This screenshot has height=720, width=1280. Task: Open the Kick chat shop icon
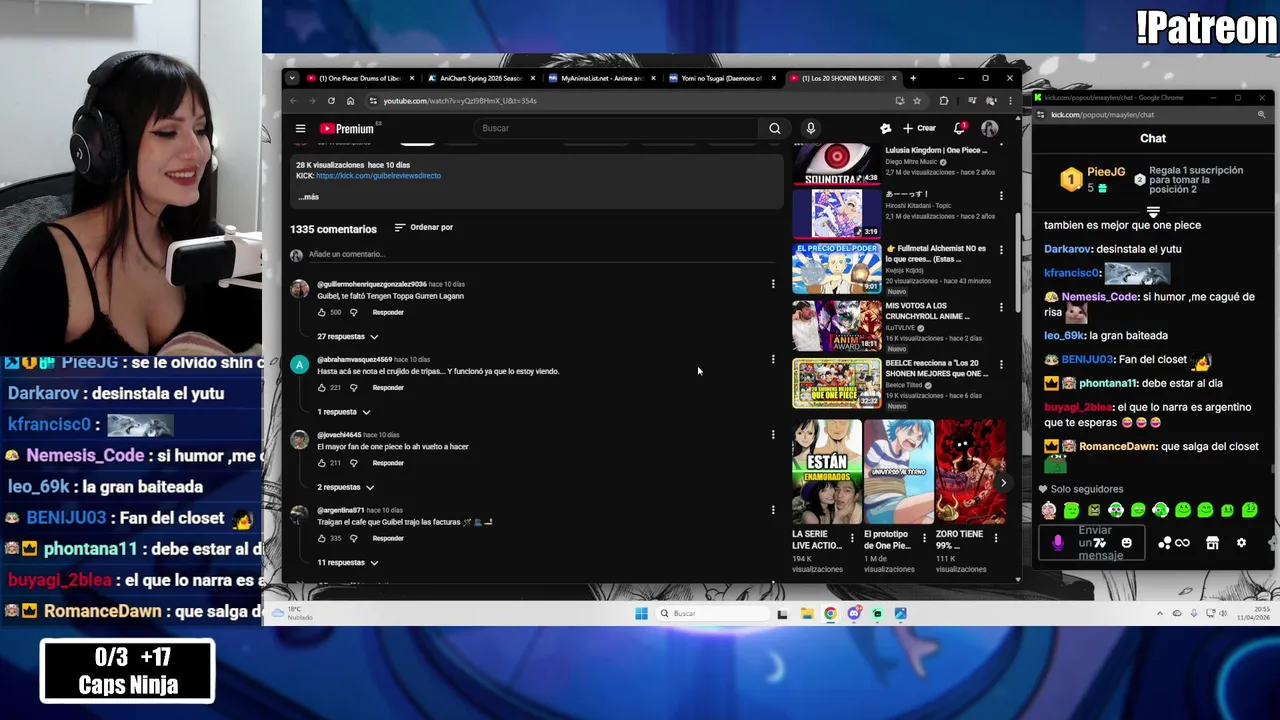click(x=1212, y=543)
